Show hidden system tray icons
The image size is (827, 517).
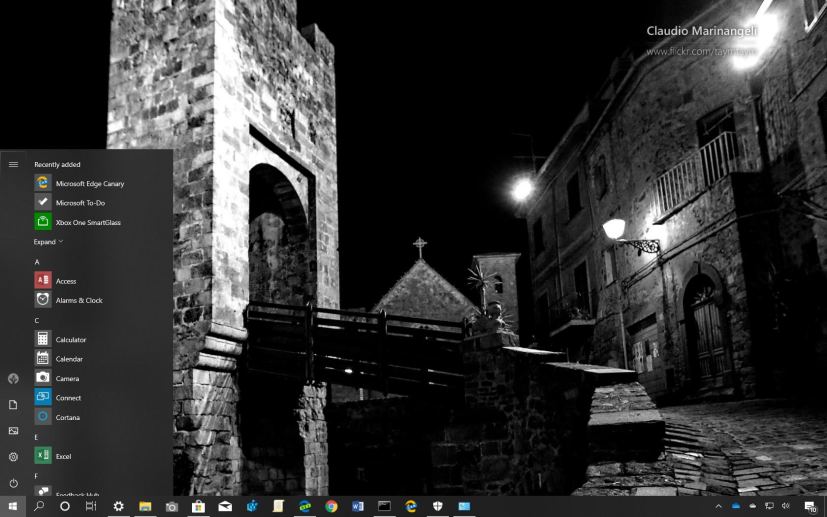(718, 506)
